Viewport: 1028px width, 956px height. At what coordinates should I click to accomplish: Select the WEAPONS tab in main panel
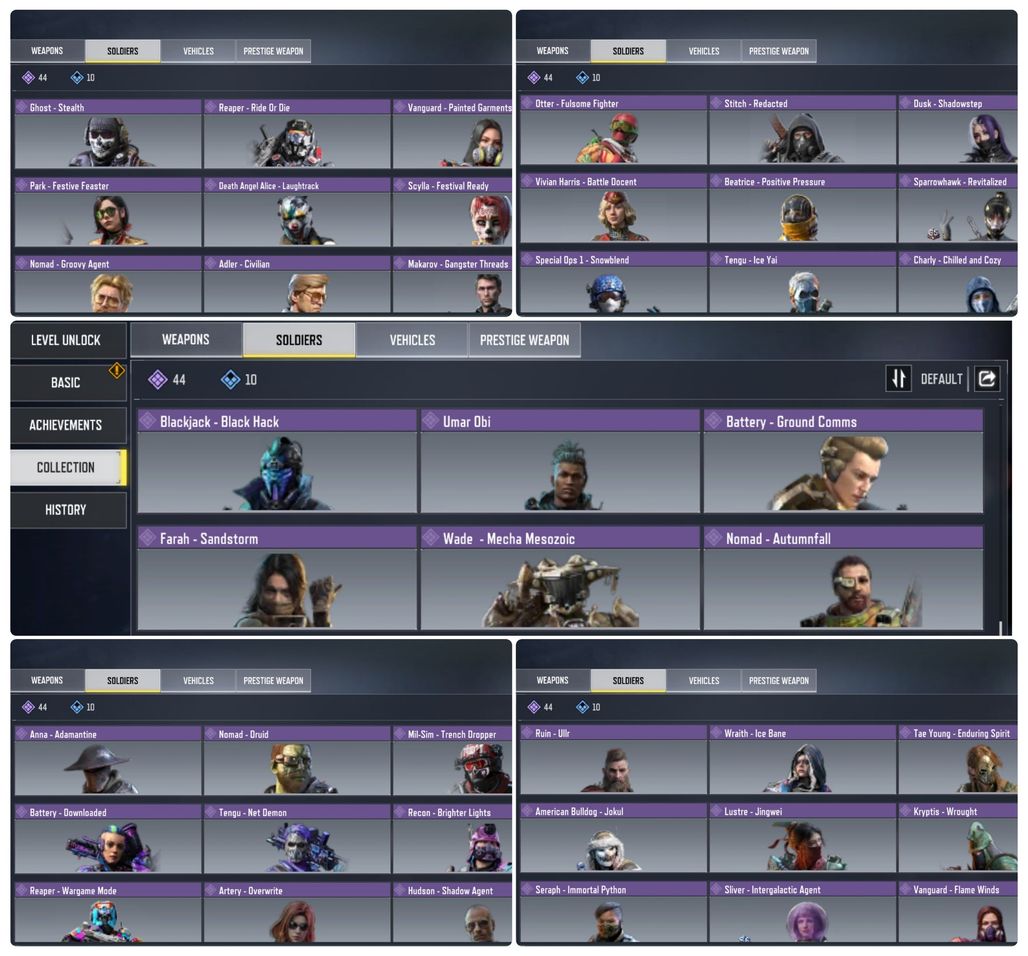coord(186,340)
